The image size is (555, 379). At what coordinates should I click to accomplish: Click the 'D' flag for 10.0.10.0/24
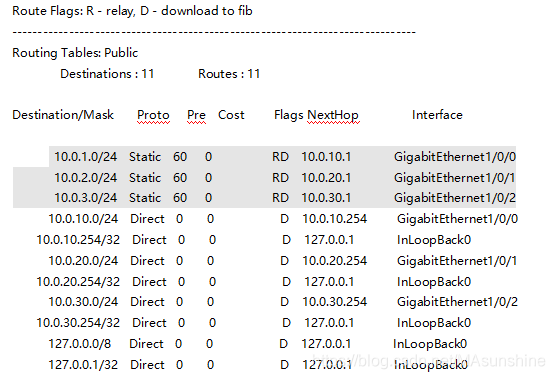pyautogui.click(x=284, y=219)
